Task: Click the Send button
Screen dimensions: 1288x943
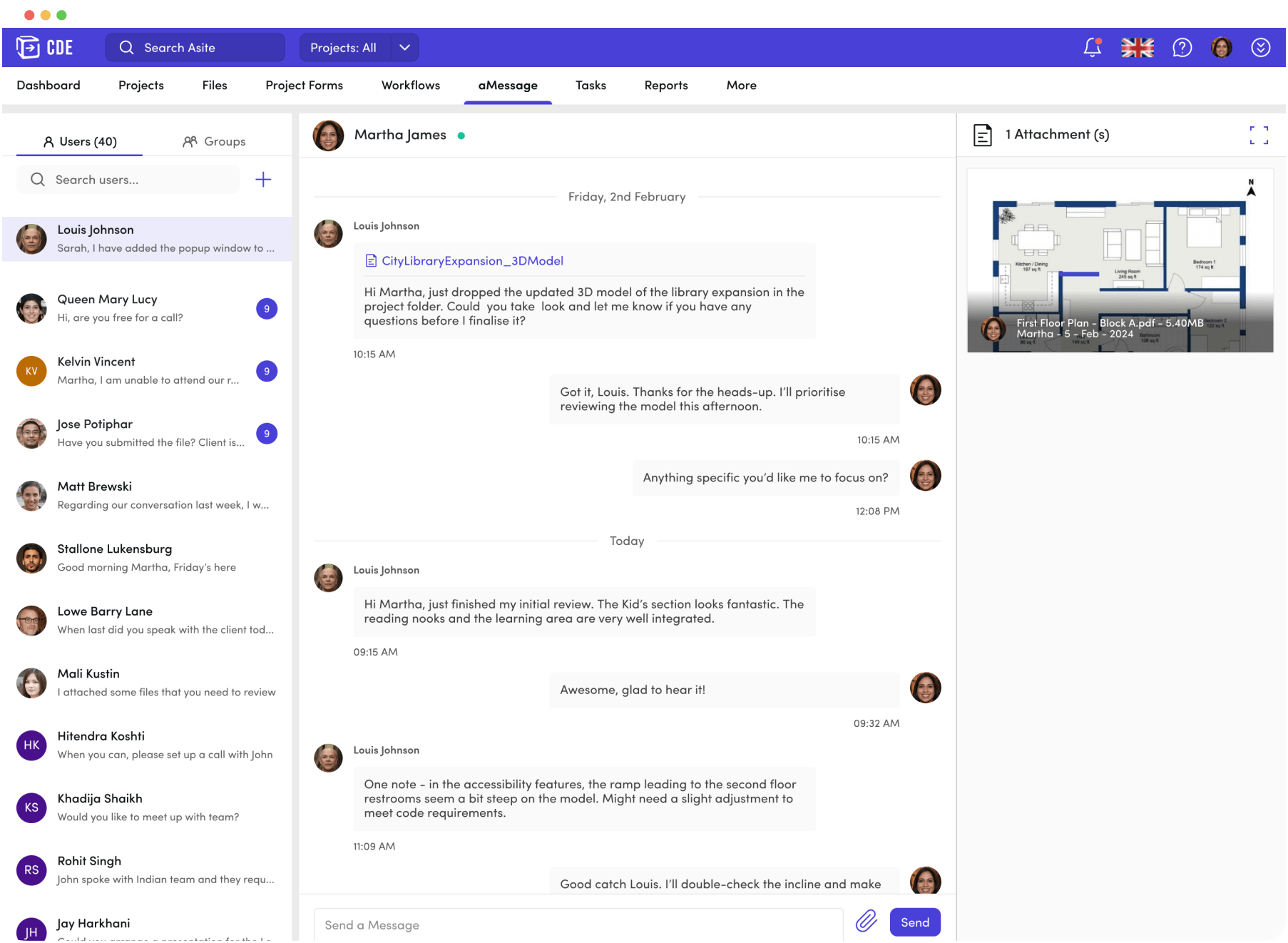Action: [x=915, y=922]
